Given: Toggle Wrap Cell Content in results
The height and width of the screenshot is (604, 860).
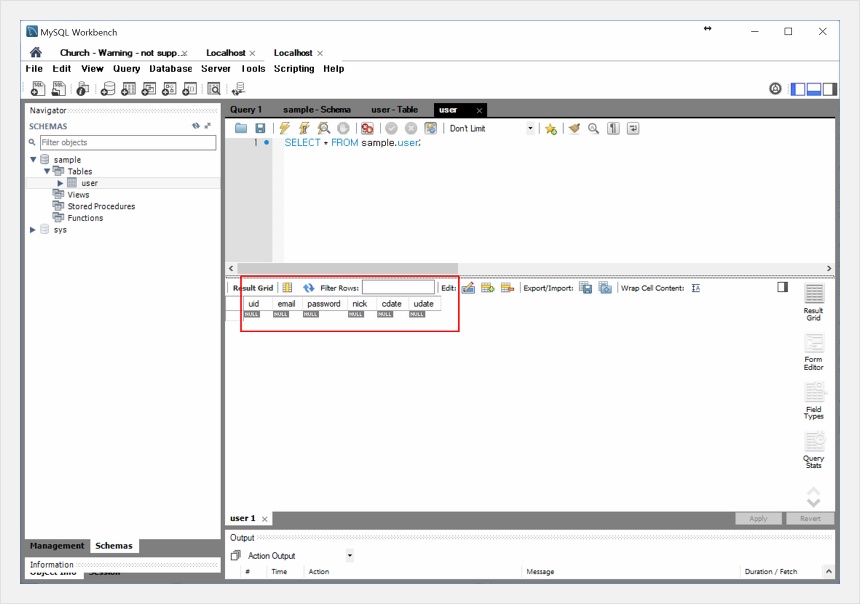Looking at the screenshot, I should pos(696,288).
